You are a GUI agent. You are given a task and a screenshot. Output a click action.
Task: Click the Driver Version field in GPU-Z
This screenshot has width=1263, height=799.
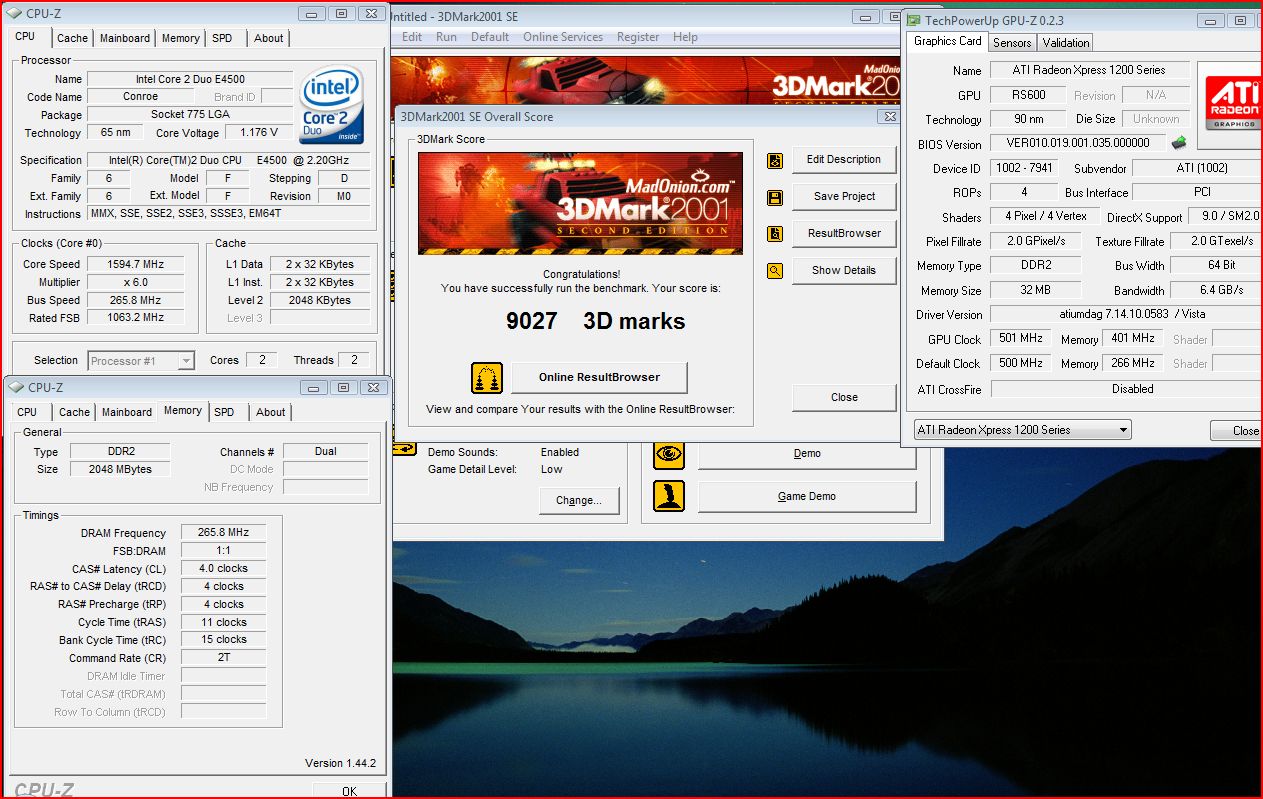[x=1126, y=314]
